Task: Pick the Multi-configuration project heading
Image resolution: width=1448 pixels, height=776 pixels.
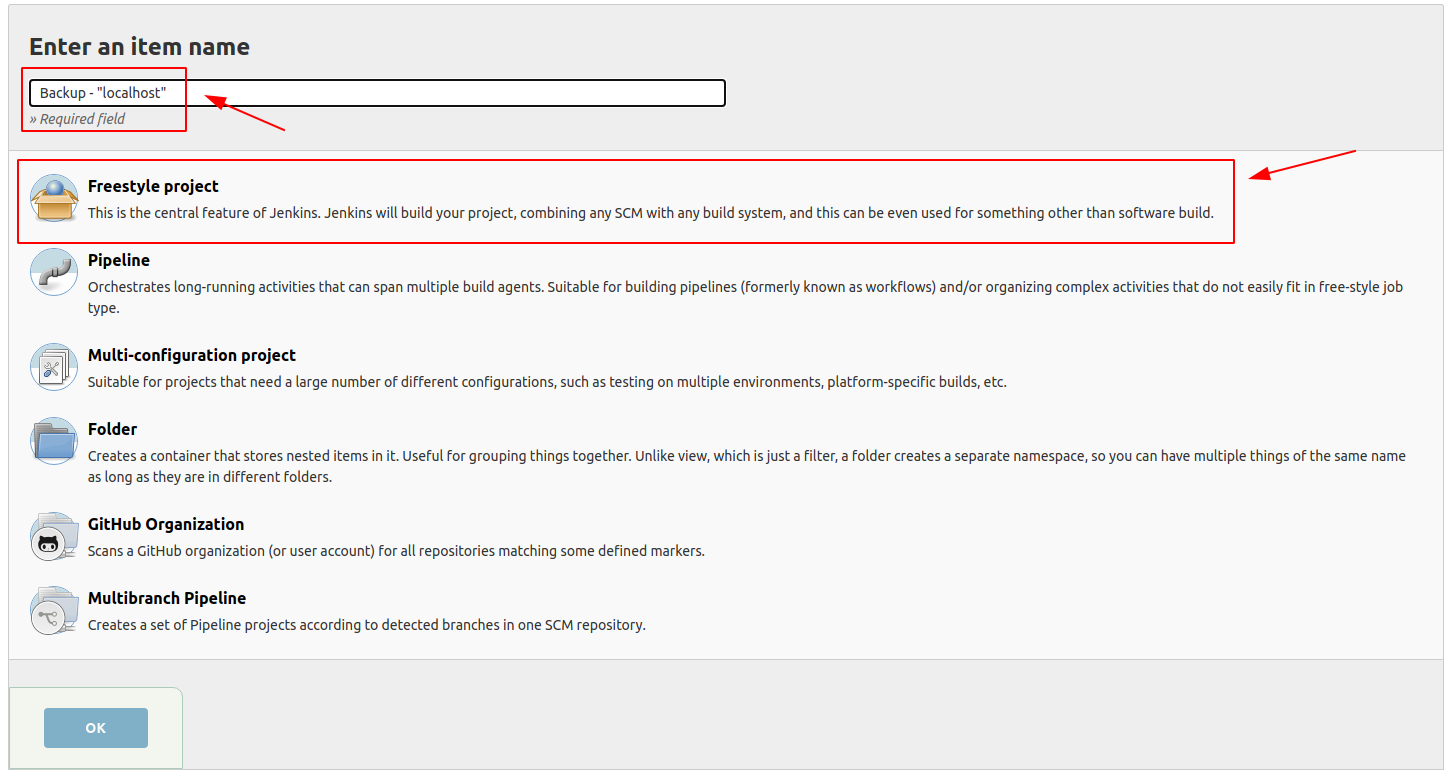Action: click(x=192, y=355)
